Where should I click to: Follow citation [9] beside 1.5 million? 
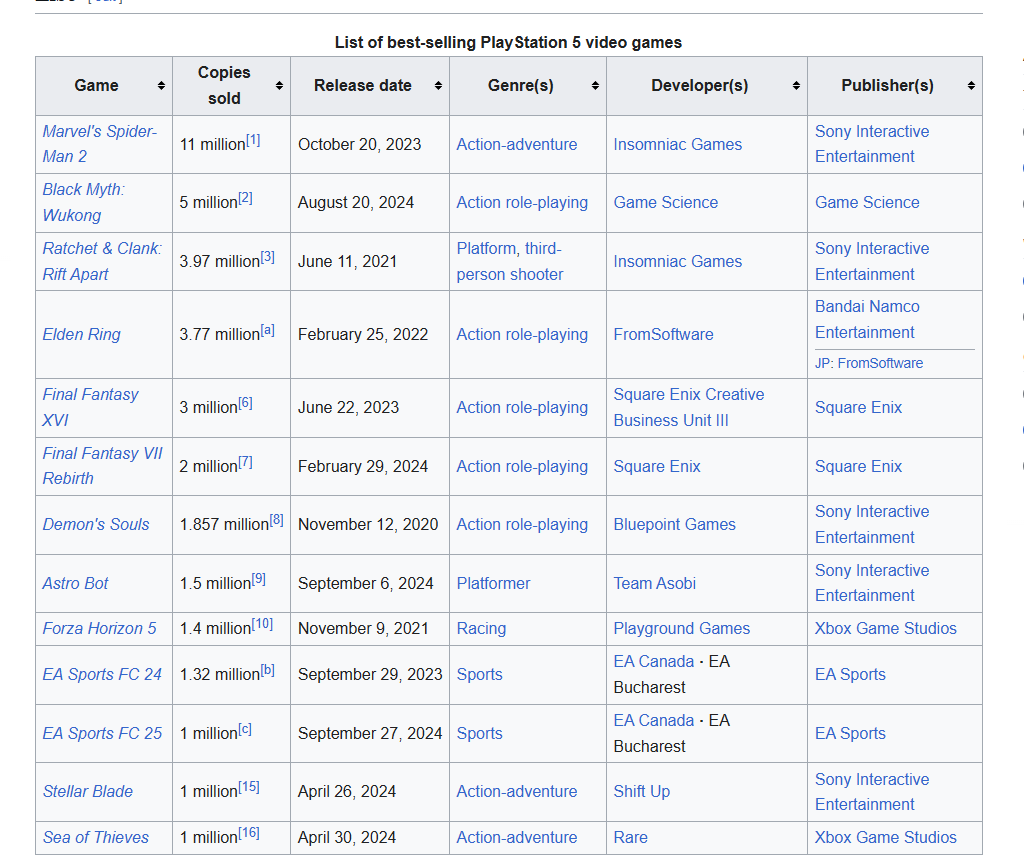tap(259, 579)
